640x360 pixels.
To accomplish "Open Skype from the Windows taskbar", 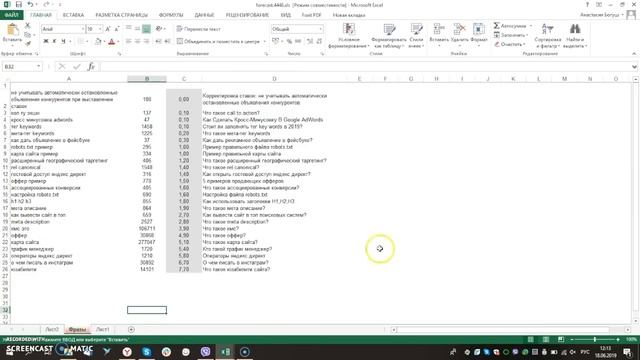I will 147,351.
